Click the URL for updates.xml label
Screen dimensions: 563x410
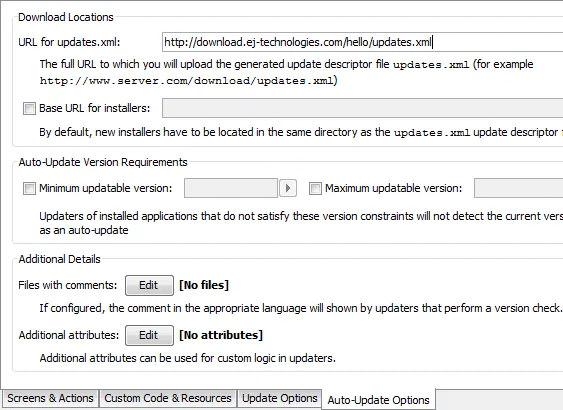[69, 42]
